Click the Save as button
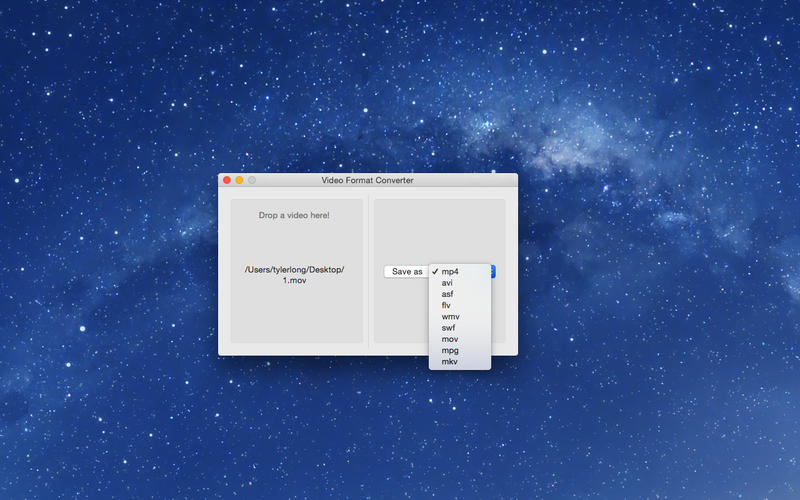 click(x=406, y=271)
